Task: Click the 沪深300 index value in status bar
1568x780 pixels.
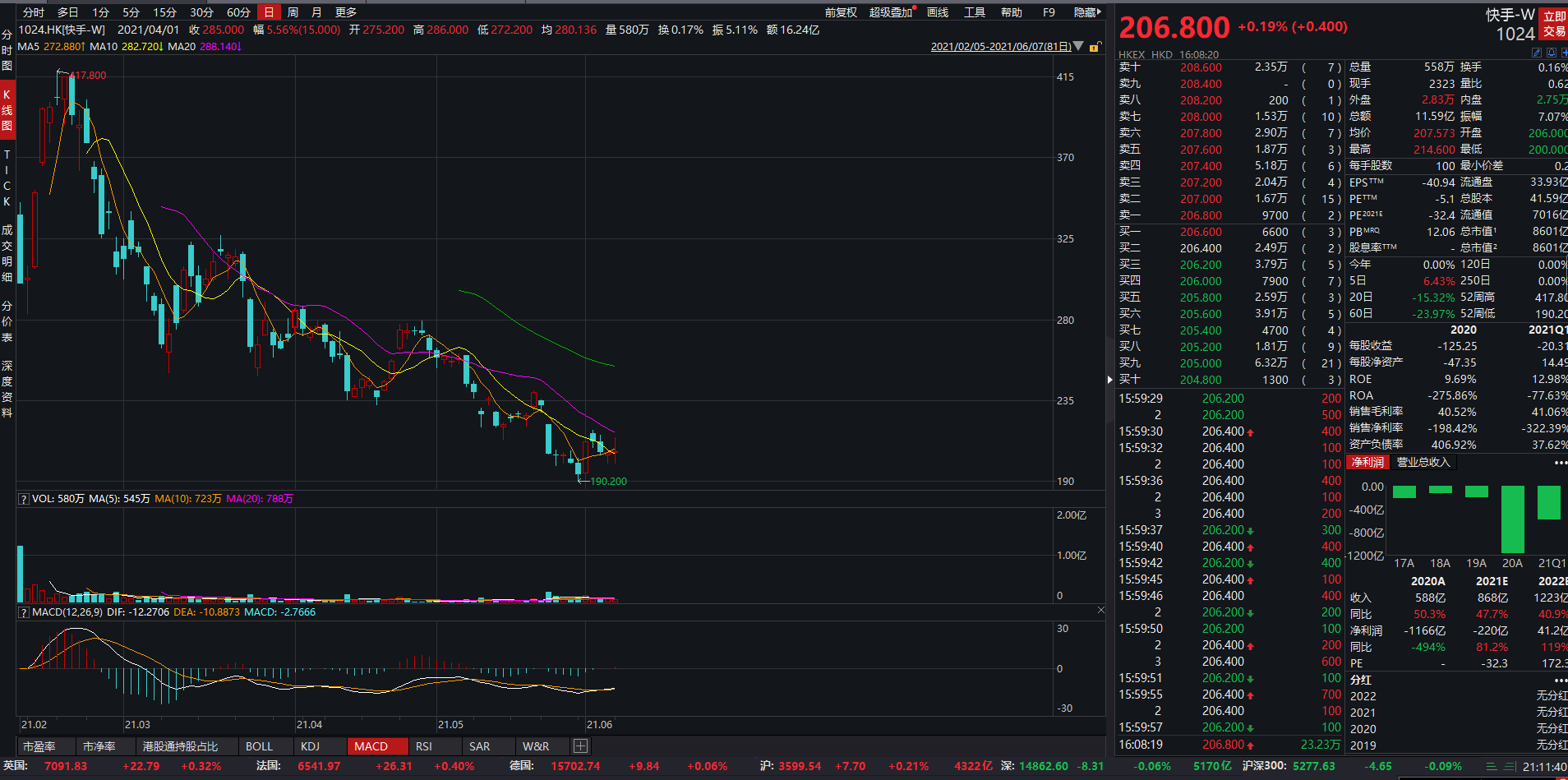Action: (1312, 766)
